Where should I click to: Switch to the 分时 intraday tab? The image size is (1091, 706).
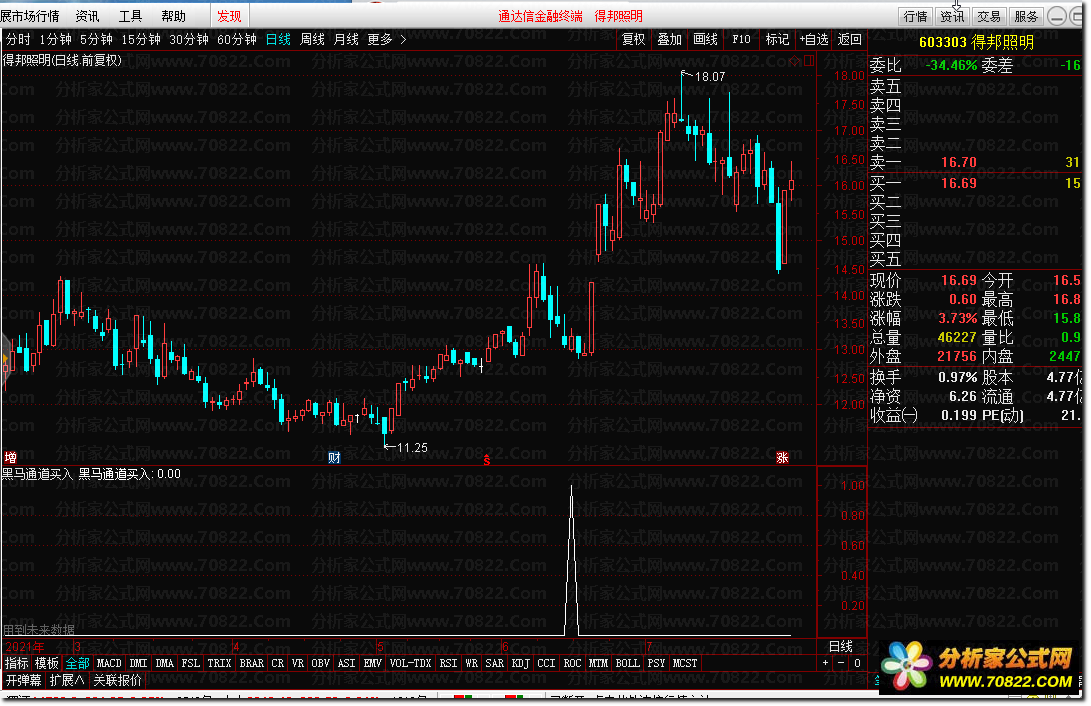17,40
